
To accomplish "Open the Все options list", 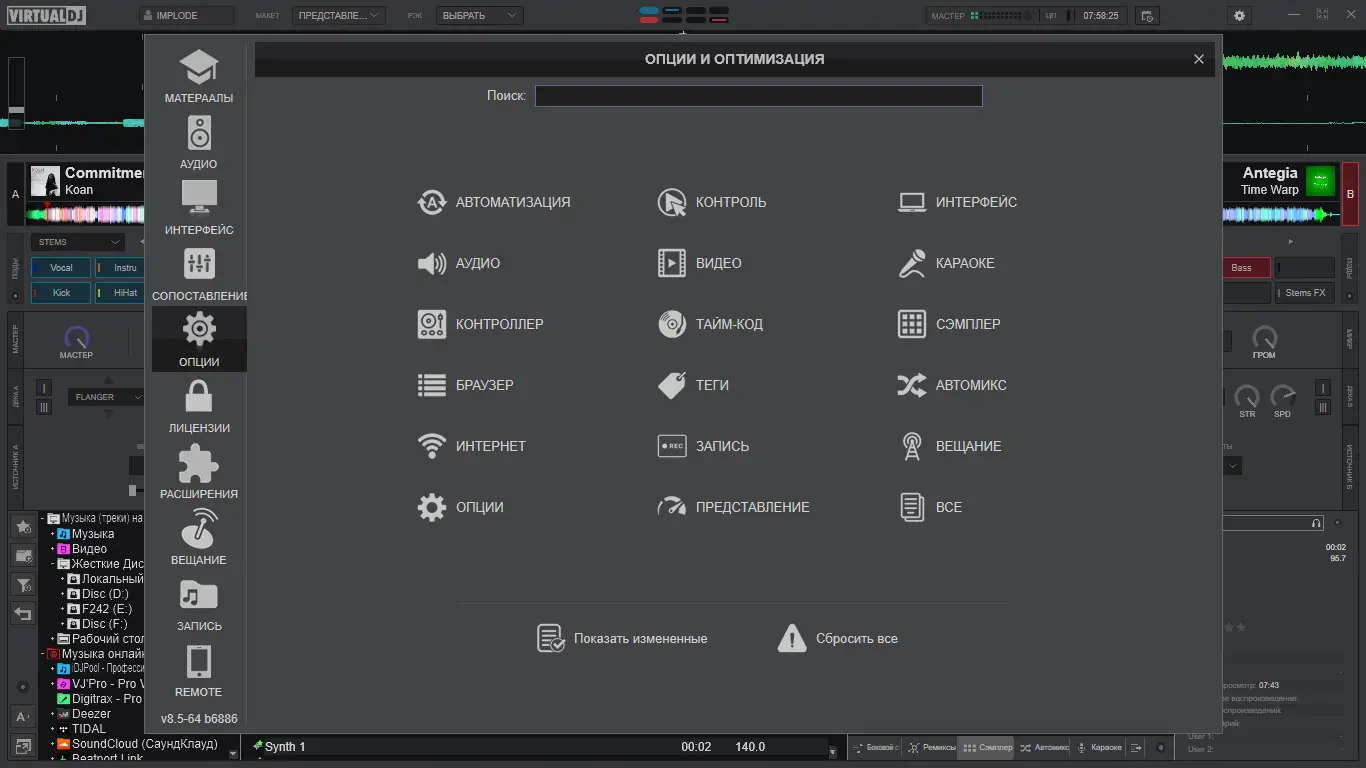I will (x=930, y=507).
